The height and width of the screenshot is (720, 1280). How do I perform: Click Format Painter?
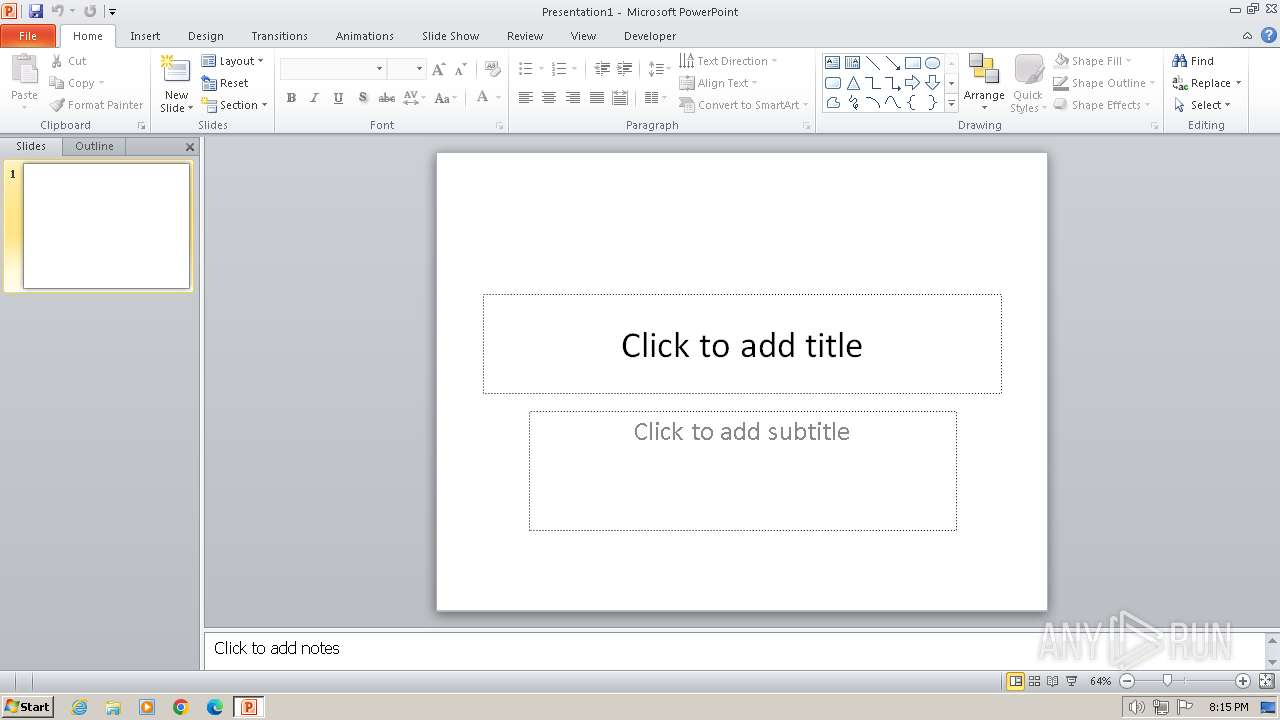pyautogui.click(x=96, y=105)
